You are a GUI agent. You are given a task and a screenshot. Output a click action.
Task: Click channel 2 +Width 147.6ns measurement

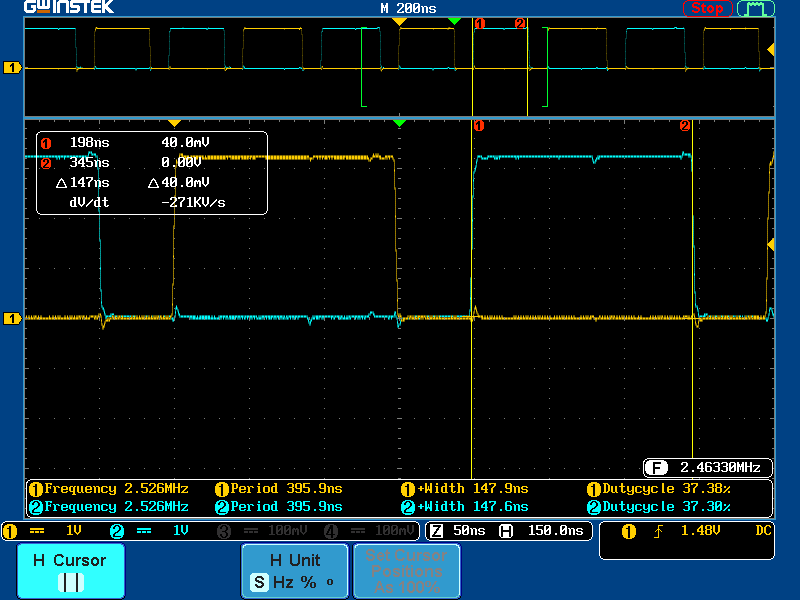pyautogui.click(x=465, y=507)
